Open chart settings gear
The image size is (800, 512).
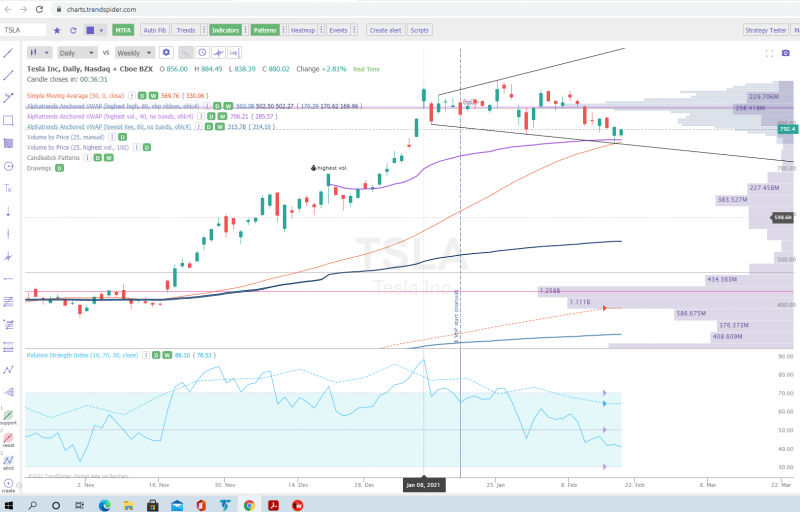point(166,53)
